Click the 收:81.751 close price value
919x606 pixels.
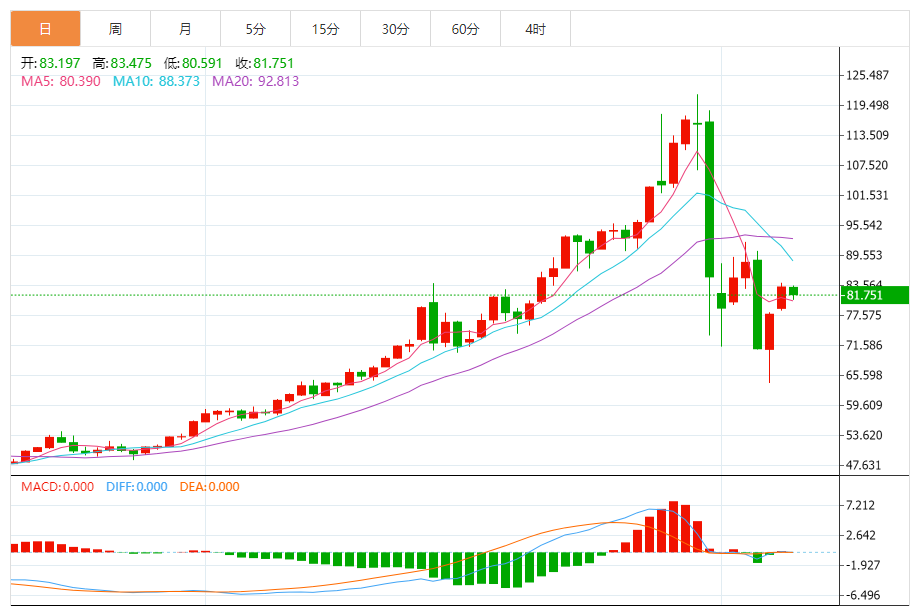(x=264, y=63)
